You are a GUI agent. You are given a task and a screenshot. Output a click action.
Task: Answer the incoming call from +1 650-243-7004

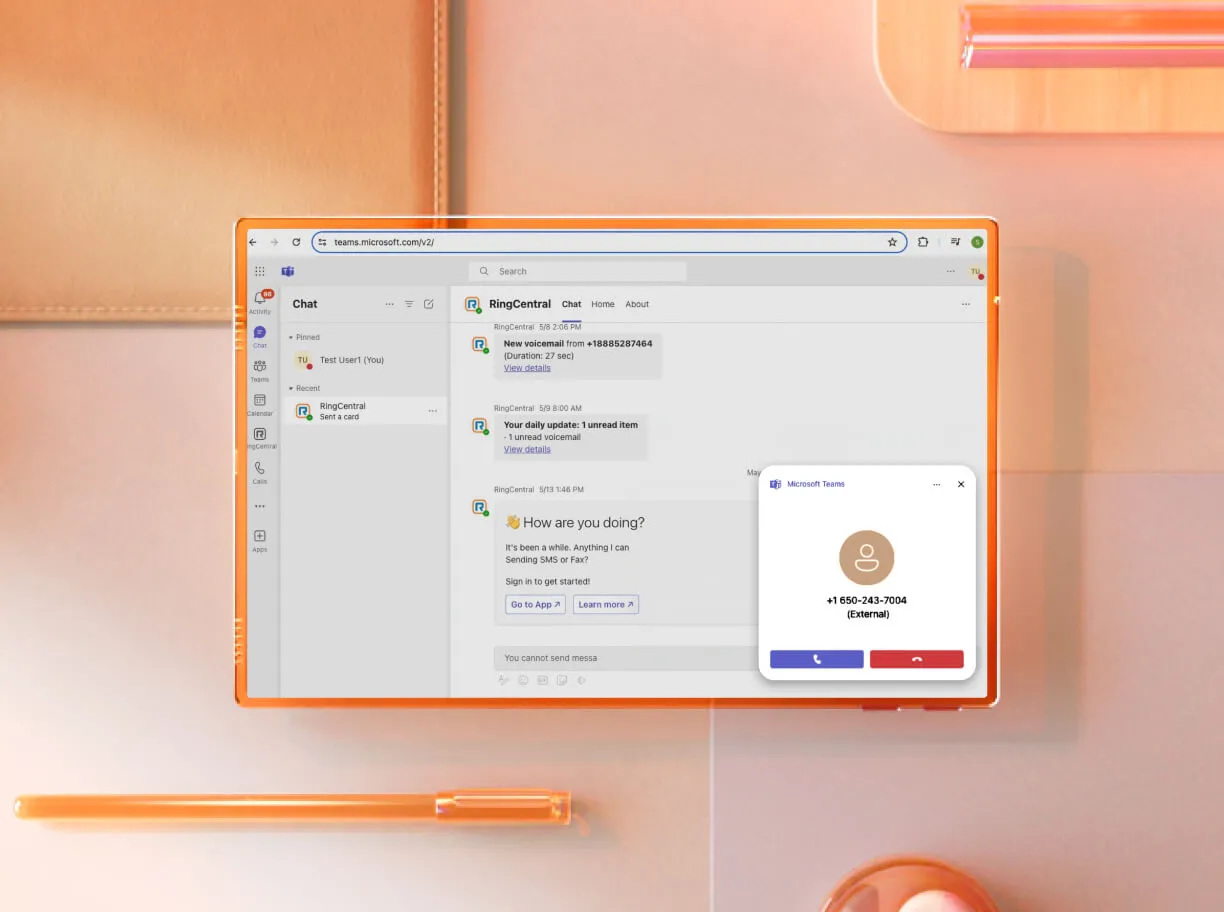click(x=816, y=659)
